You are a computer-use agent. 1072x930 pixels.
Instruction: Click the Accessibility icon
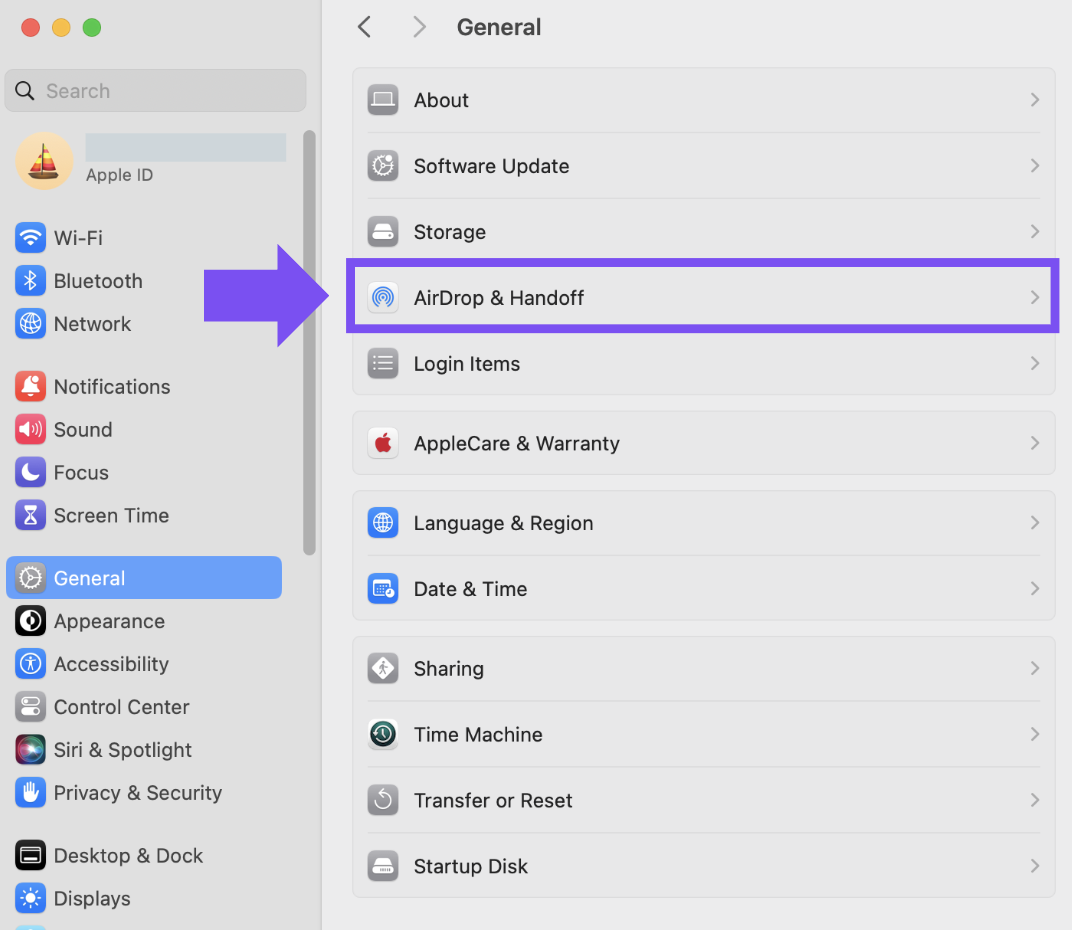click(x=30, y=664)
